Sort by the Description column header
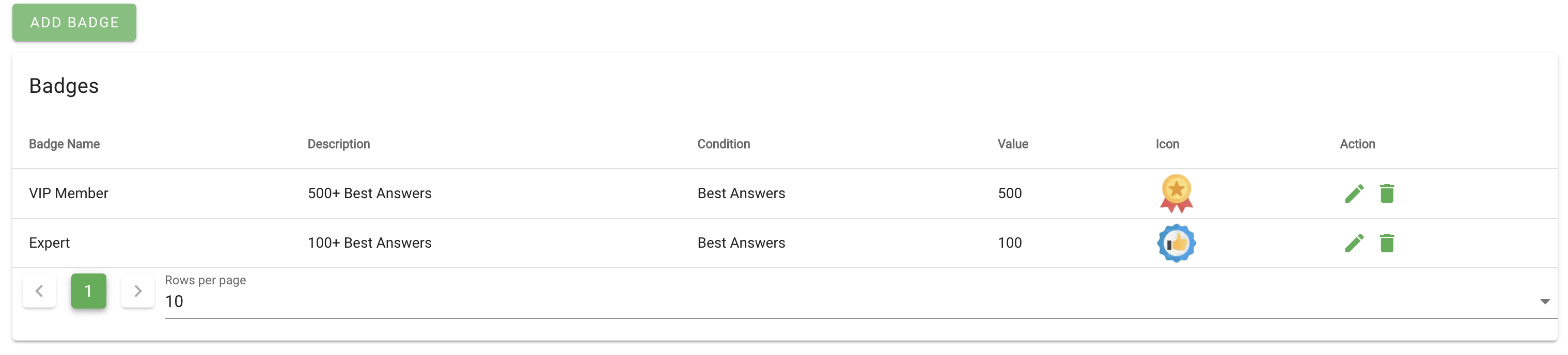Image resolution: width=1568 pixels, height=355 pixels. click(x=338, y=144)
